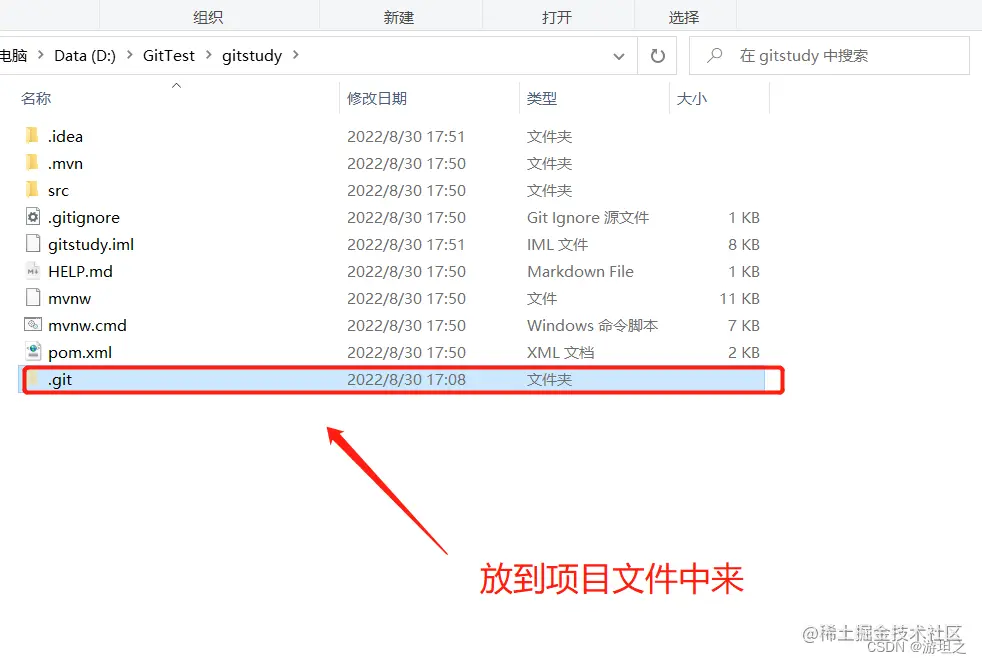Click the search box for gitstudy
Viewport: 982px width, 663px height.
click(x=829, y=56)
